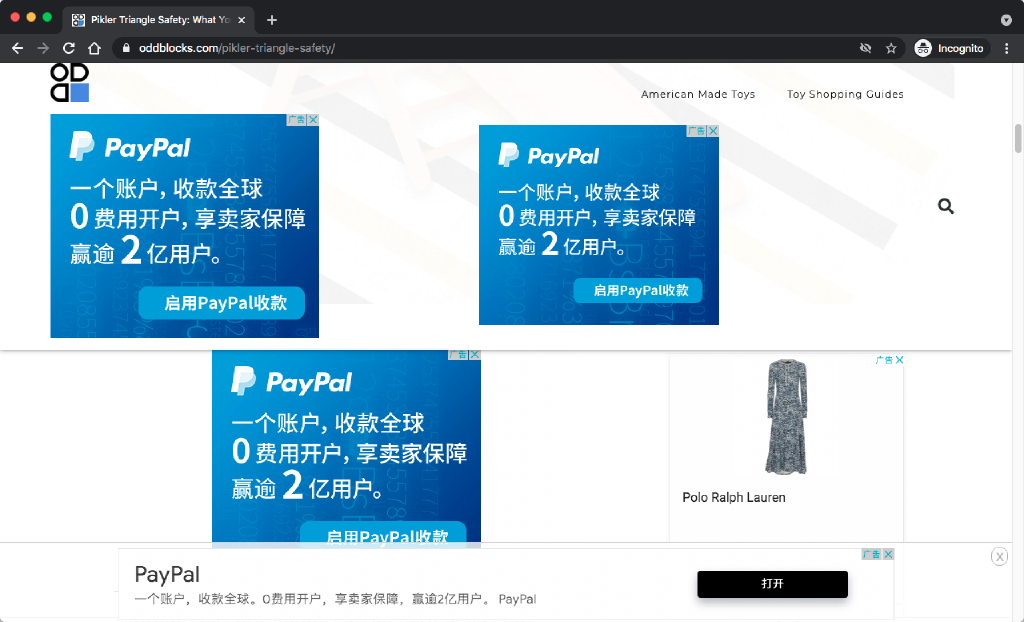Viewport: 1024px width, 622px height.
Task: Close the lower PayPal ad in the article area
Action: 475,355
